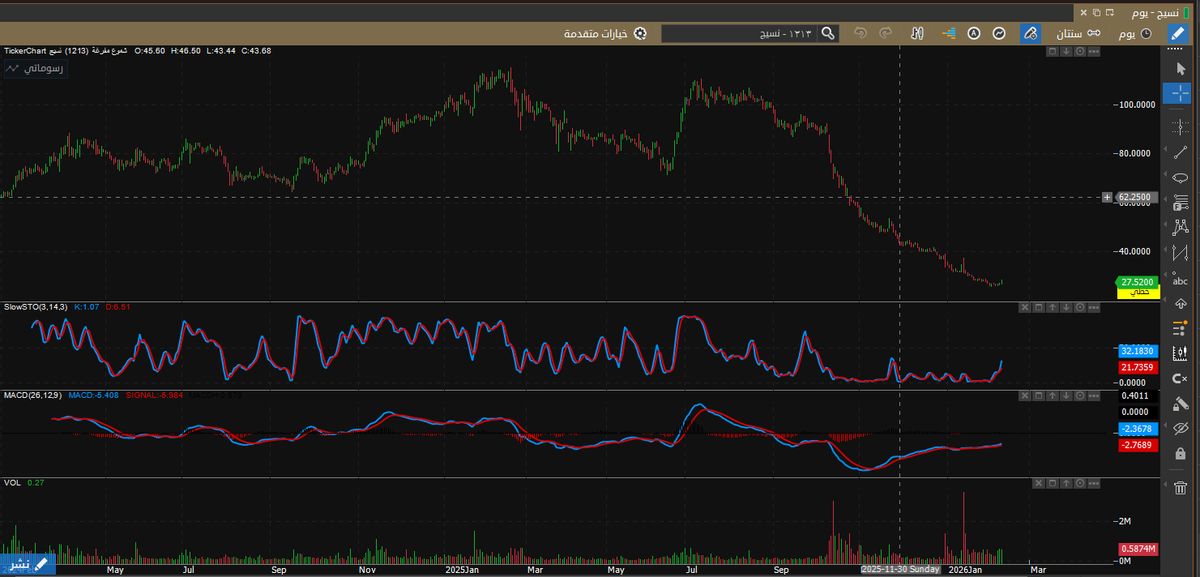Open more options on main chart panel

point(1094,52)
